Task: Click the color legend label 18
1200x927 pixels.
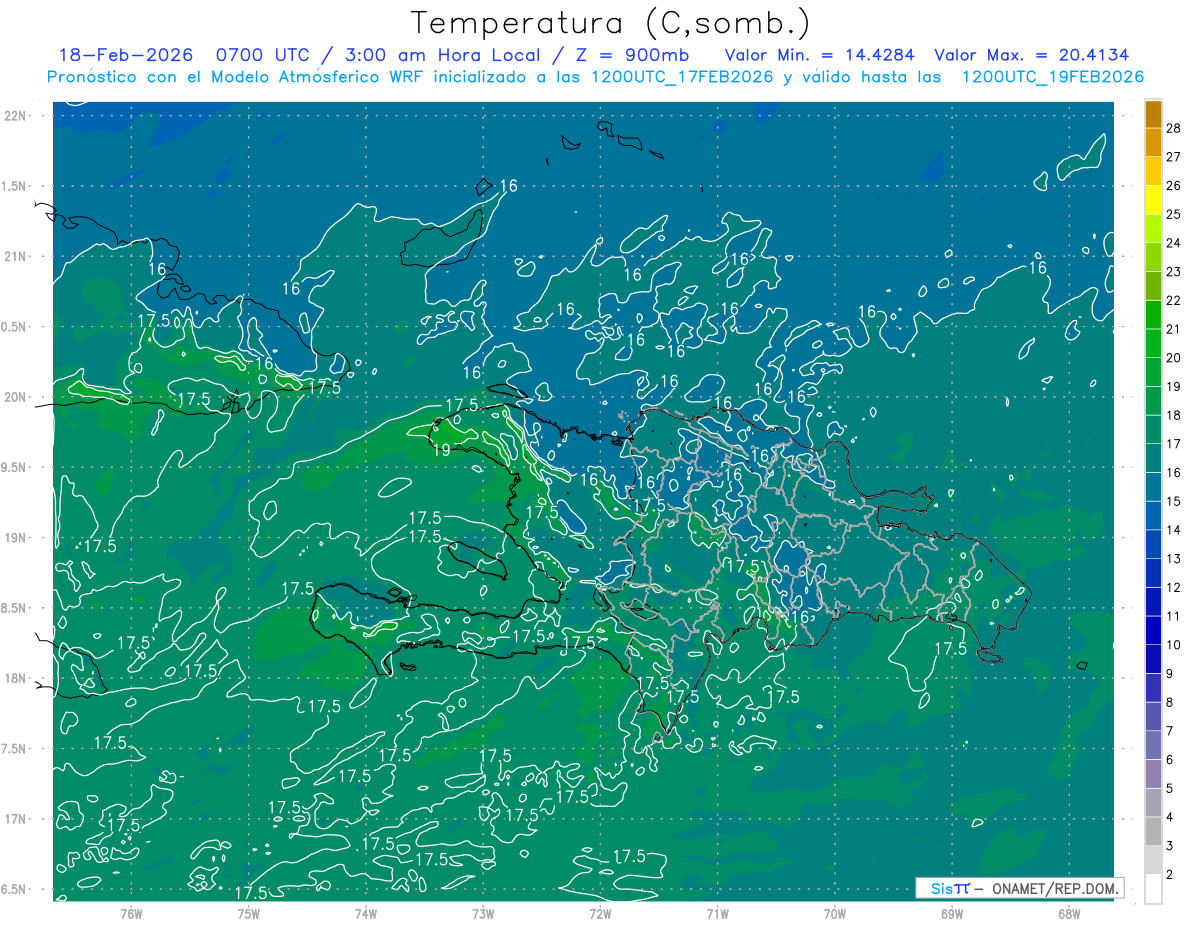Action: point(1174,416)
